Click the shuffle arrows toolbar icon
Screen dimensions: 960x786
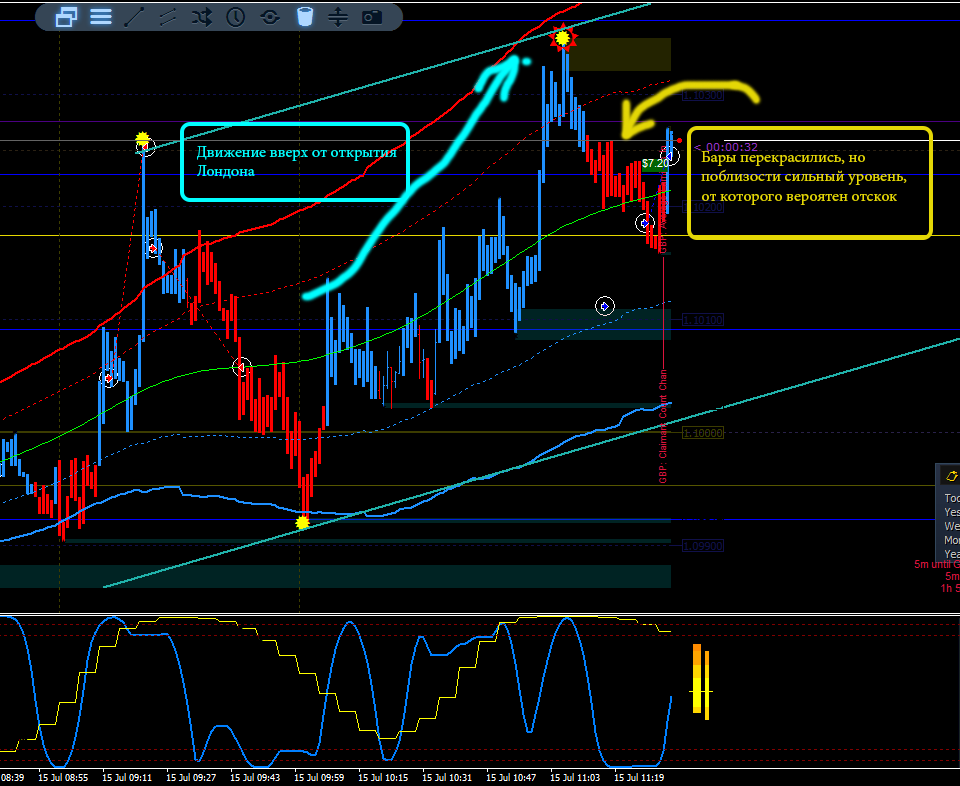pos(201,17)
